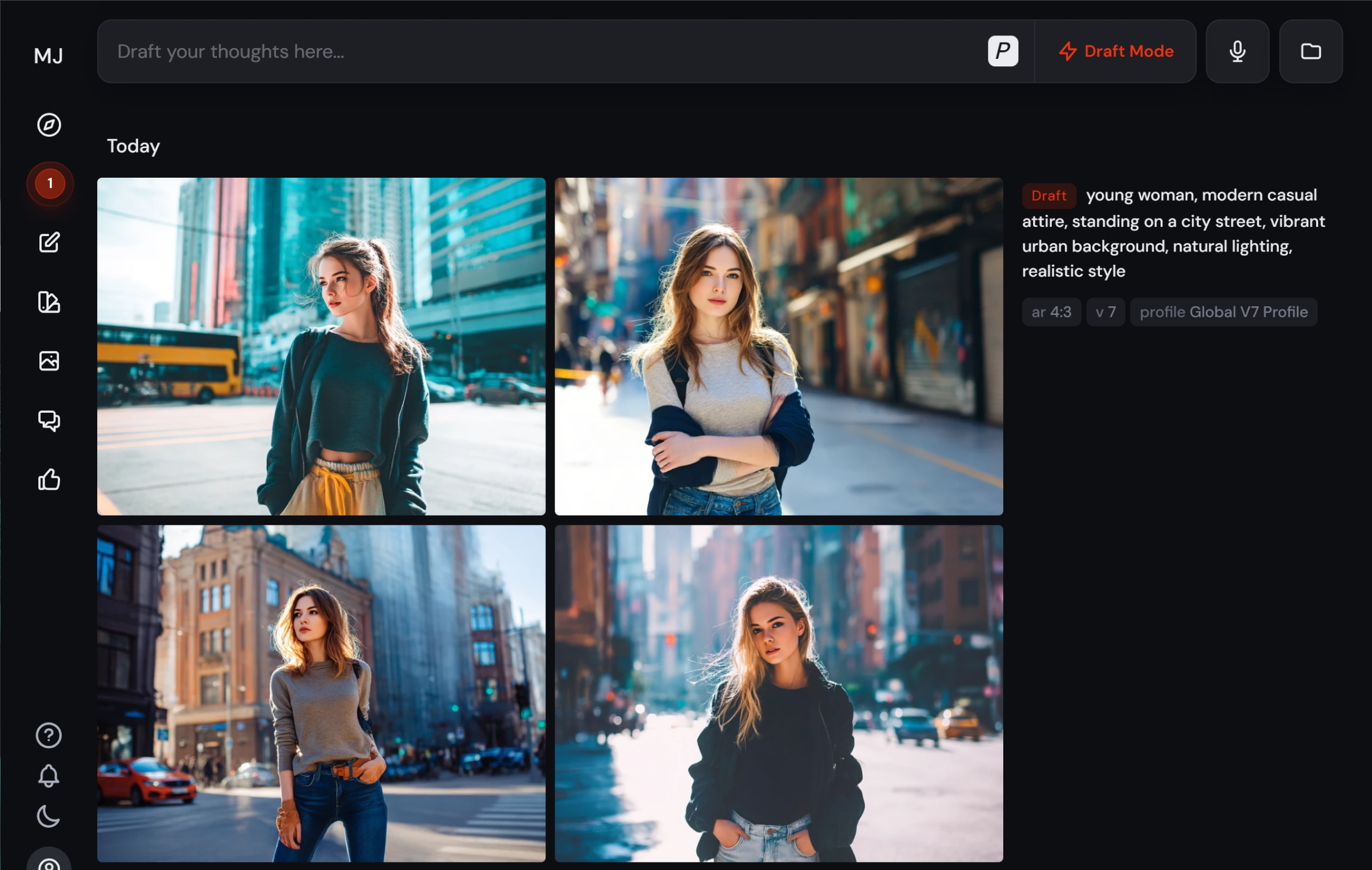Image resolution: width=1372 pixels, height=870 pixels.
Task: Open the Chat speech bubbles icon
Action: [x=49, y=421]
